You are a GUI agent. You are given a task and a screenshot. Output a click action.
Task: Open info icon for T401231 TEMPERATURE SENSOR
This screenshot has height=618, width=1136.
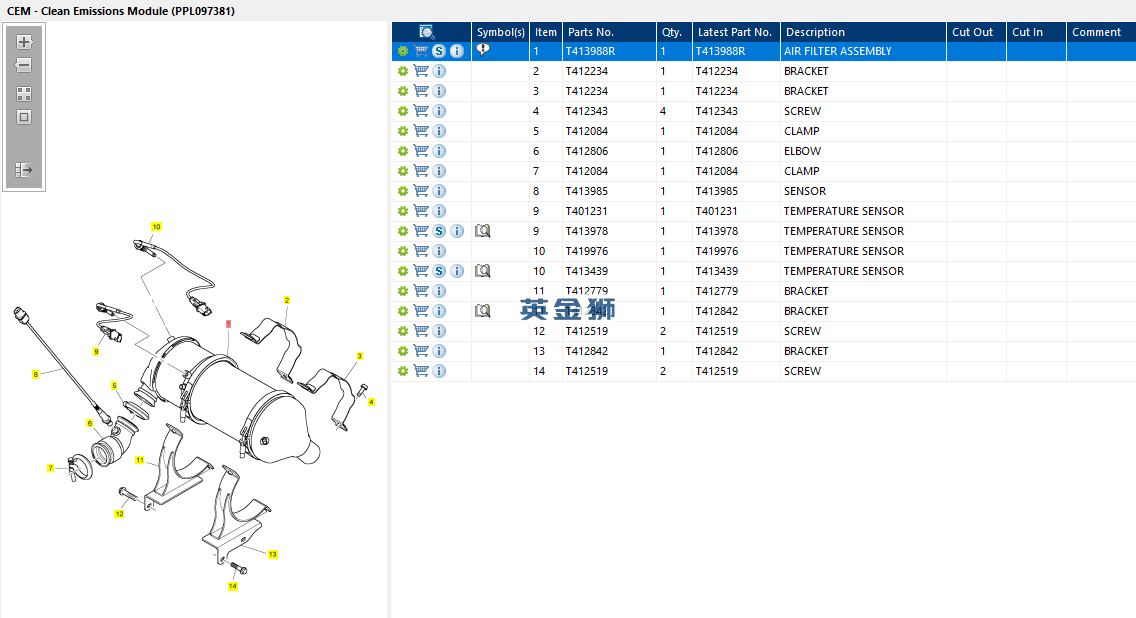pos(439,211)
